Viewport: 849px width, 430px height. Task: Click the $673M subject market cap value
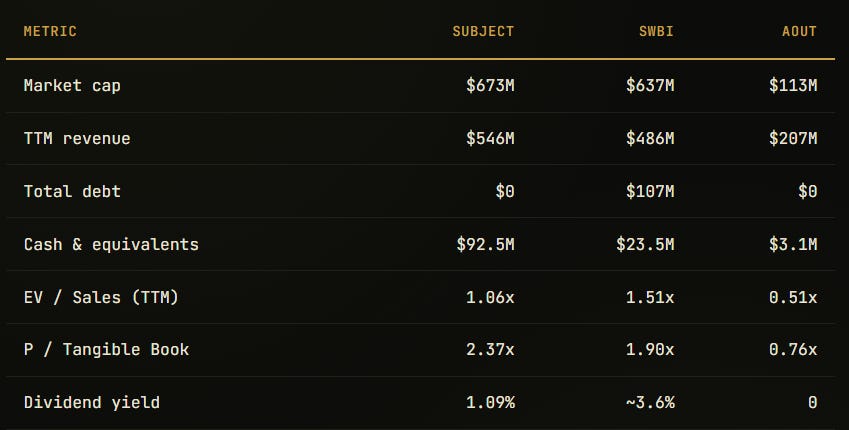(490, 85)
